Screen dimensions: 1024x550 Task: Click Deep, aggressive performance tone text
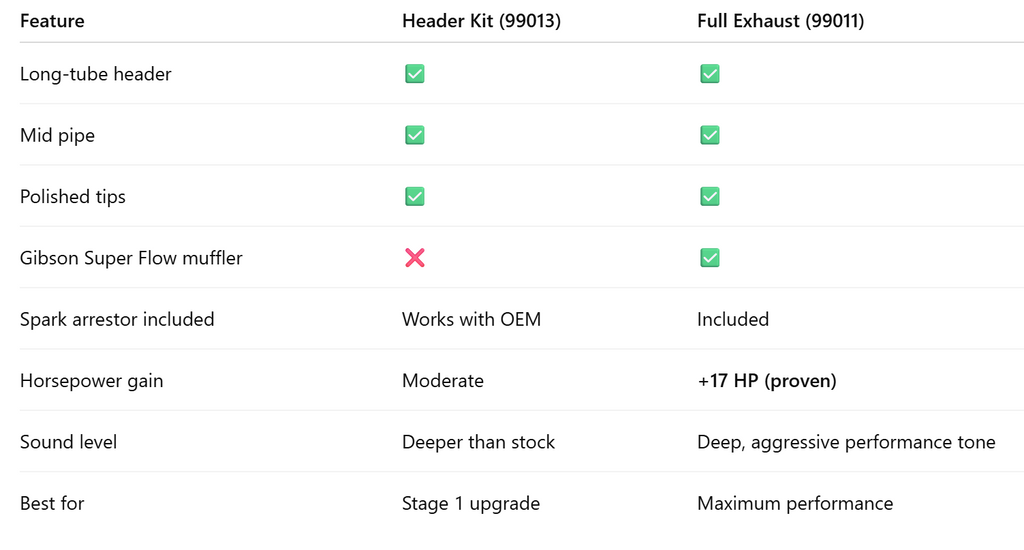846,442
